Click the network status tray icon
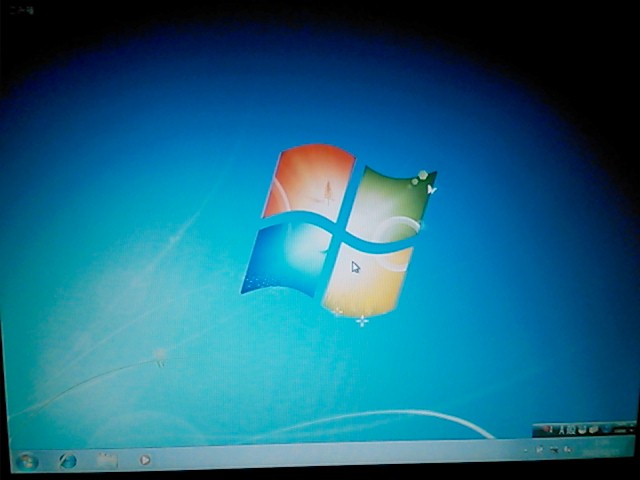Image resolution: width=640 pixels, height=480 pixels. (x=554, y=450)
